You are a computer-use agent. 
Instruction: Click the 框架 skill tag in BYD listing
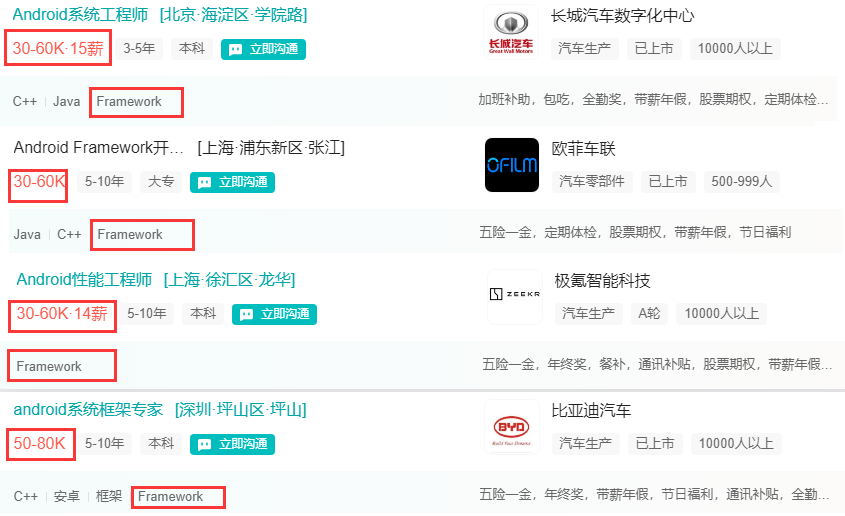click(x=109, y=496)
